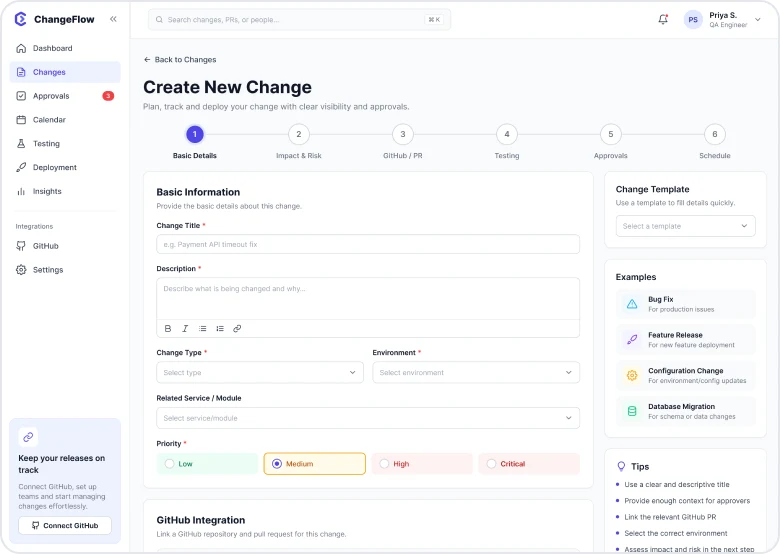This screenshot has height=554, width=780.
Task: Focus the search changes, PRs, people box
Action: coord(299,20)
